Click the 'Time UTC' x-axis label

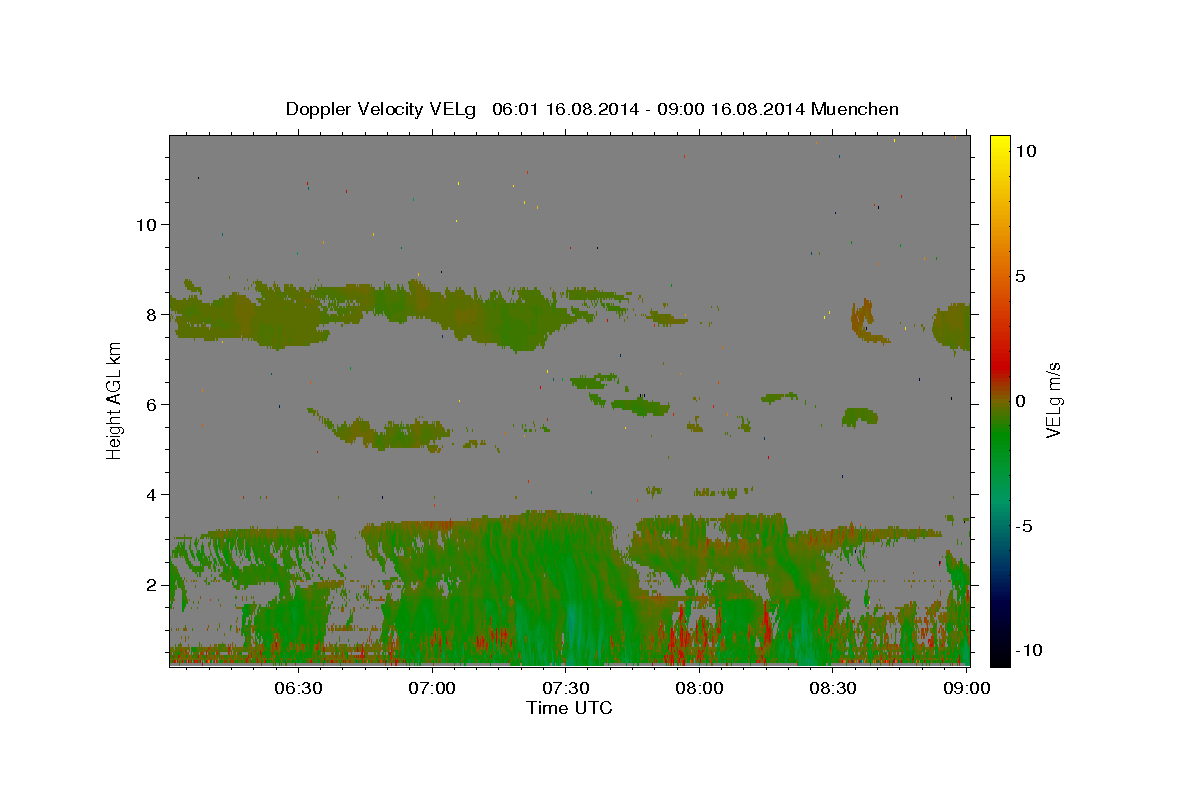569,708
